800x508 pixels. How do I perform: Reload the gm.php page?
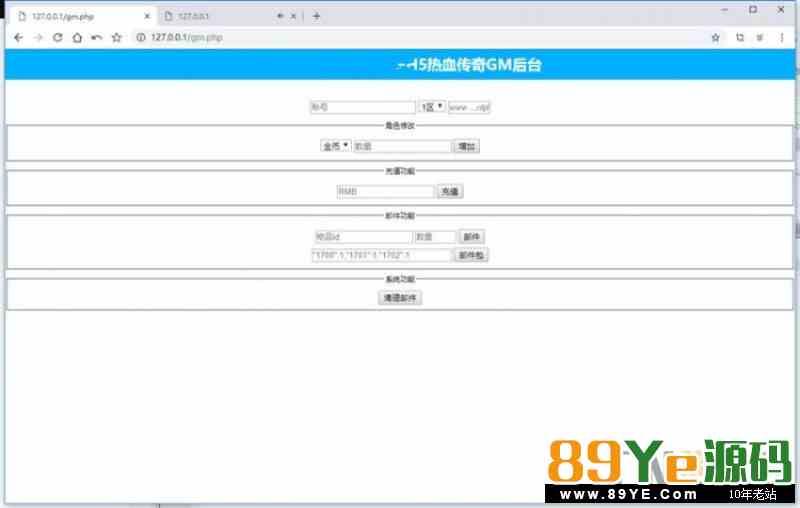58,38
